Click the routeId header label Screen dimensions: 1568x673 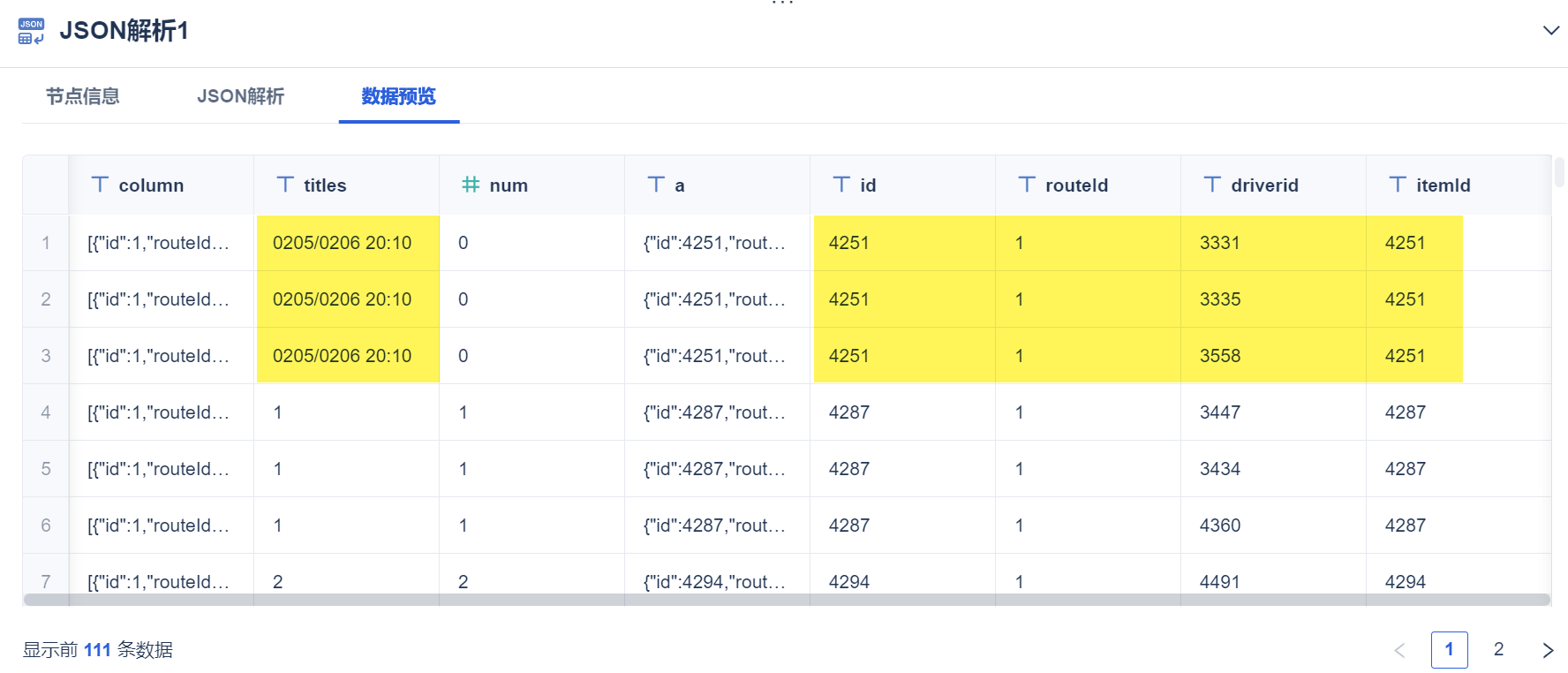point(1076,185)
